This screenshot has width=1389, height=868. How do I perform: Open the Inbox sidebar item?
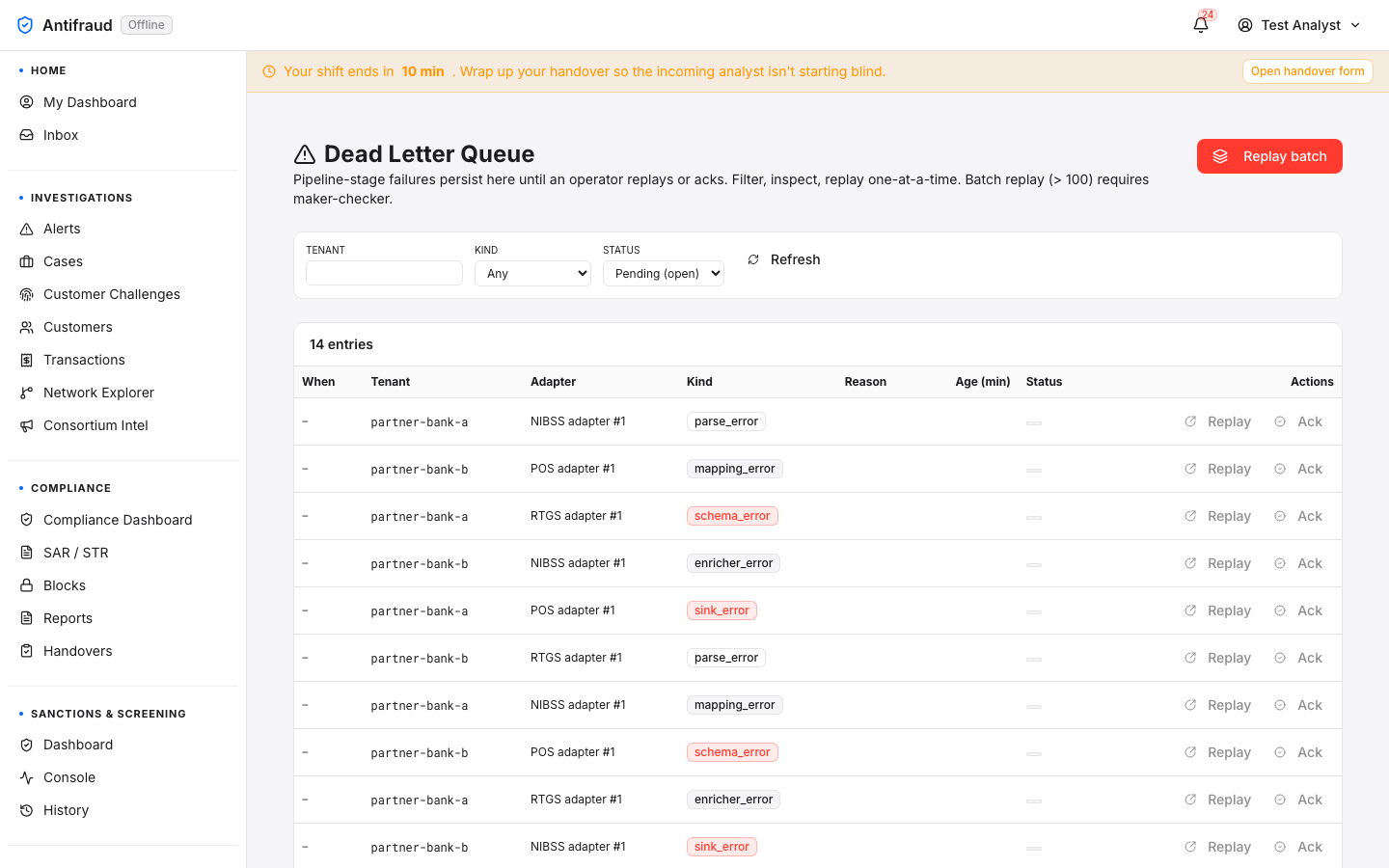123,135
